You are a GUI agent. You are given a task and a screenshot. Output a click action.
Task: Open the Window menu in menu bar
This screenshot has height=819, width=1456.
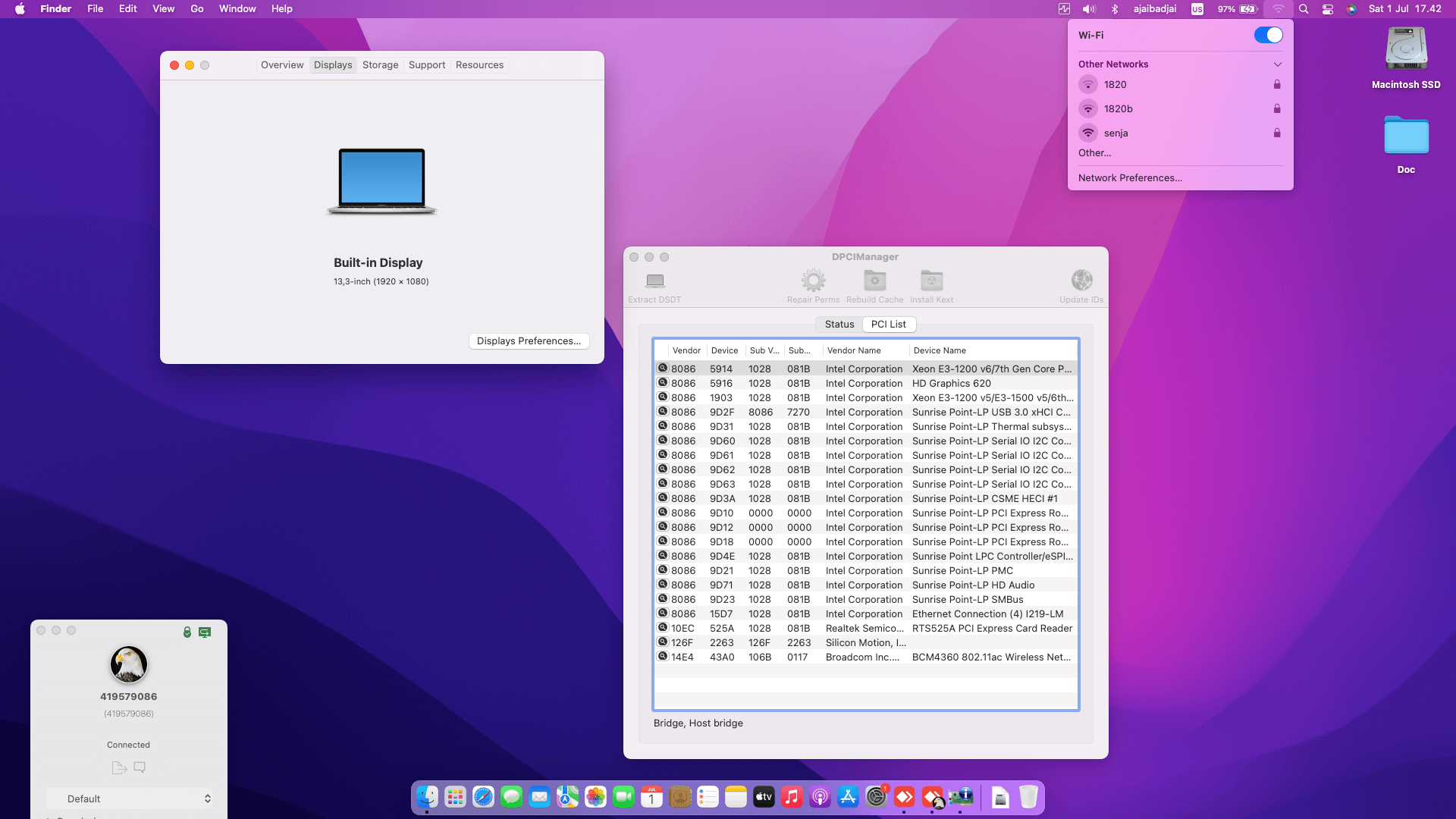click(x=237, y=9)
